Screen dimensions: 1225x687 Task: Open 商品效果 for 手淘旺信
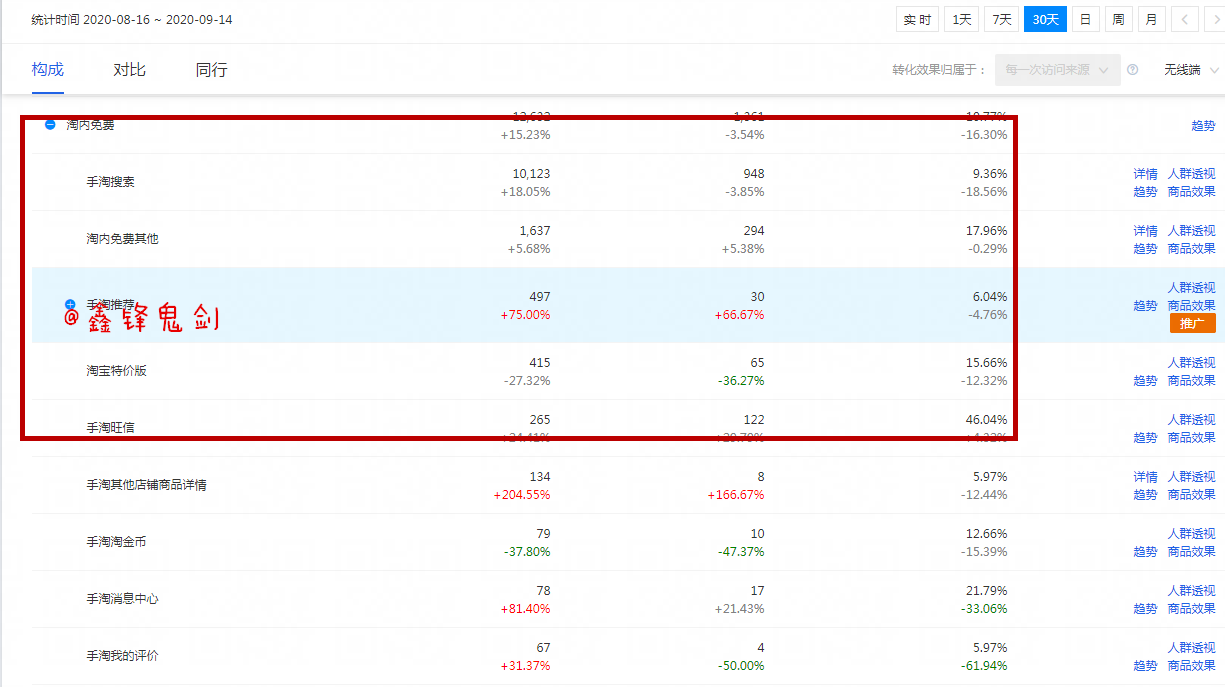(x=1191, y=438)
